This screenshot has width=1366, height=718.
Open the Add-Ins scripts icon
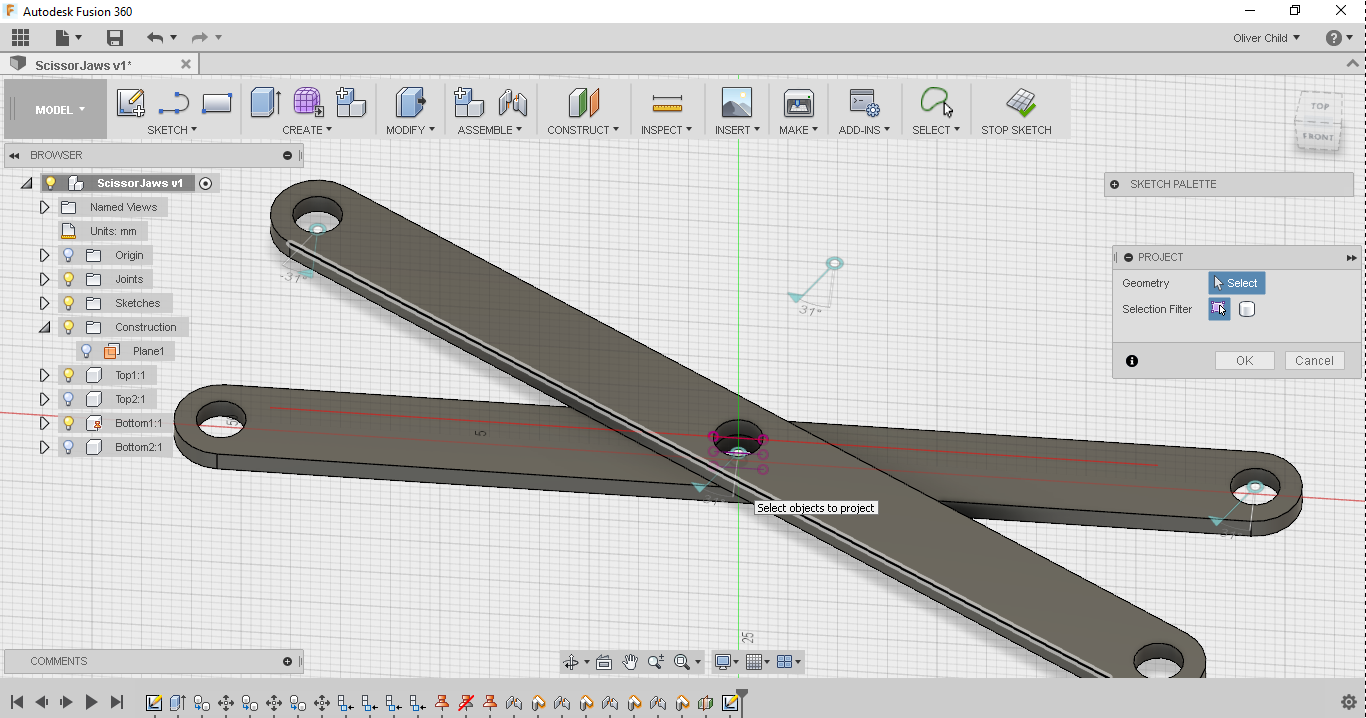tap(864, 102)
